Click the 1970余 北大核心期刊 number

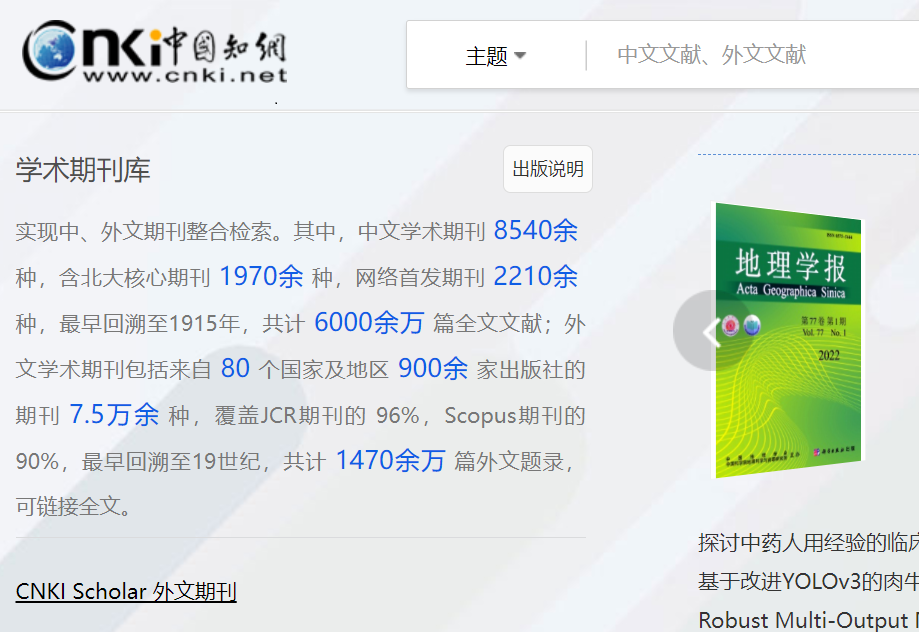pos(261,277)
